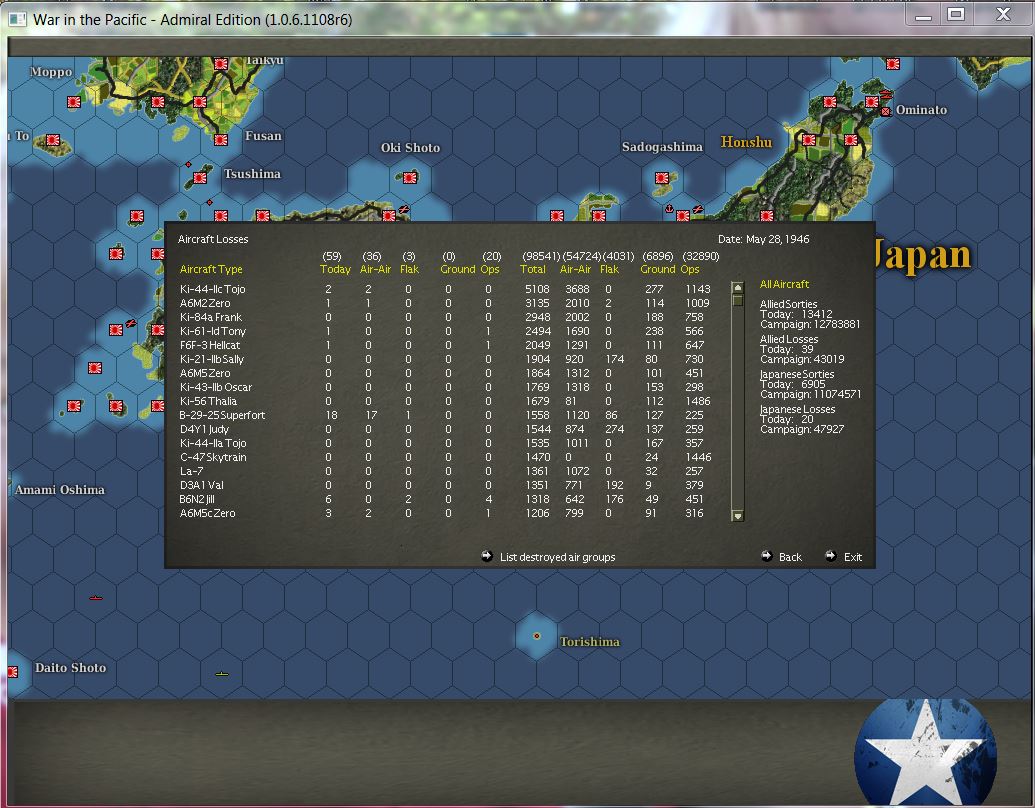
Task: Click the white star Allied emblem
Action: (925, 752)
